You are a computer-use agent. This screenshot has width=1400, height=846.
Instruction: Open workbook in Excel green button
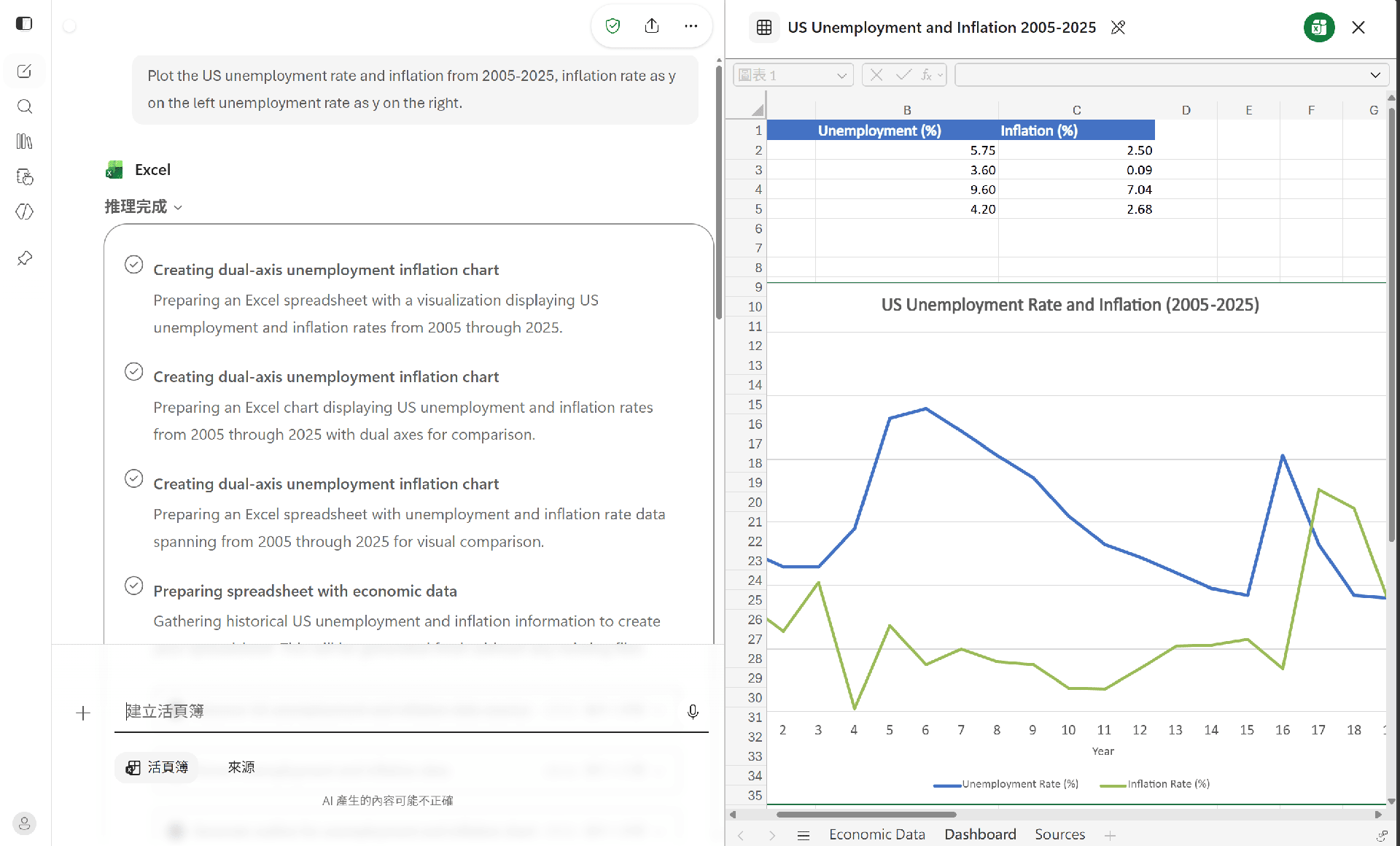coord(1318,28)
